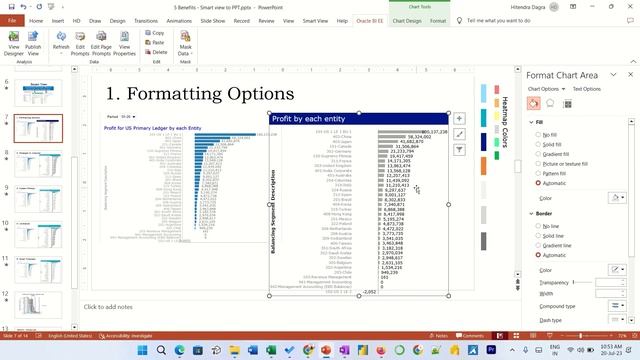Collapse the Fill section

(x=531, y=122)
